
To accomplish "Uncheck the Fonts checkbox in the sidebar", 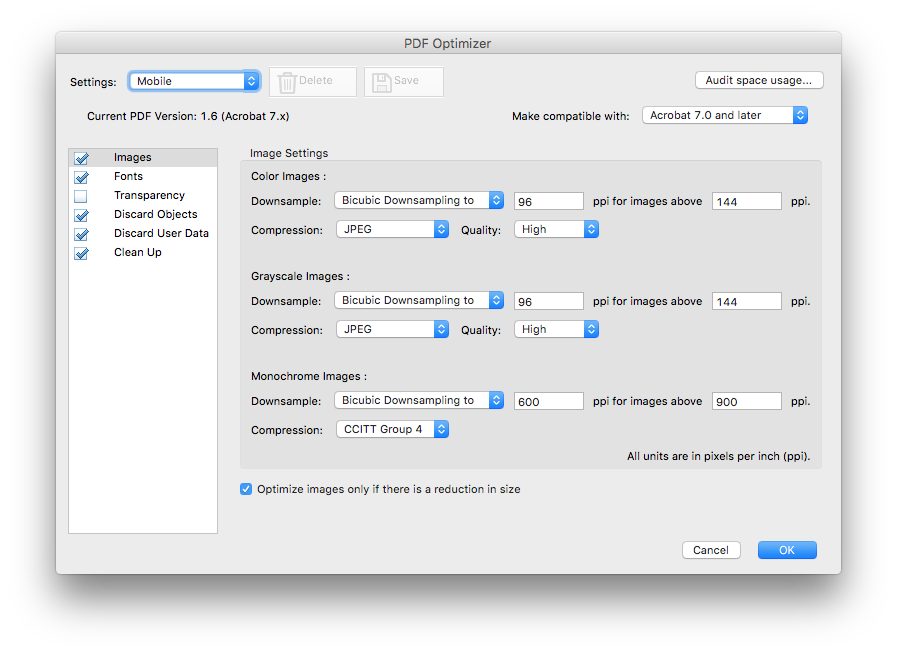I will click(x=82, y=176).
